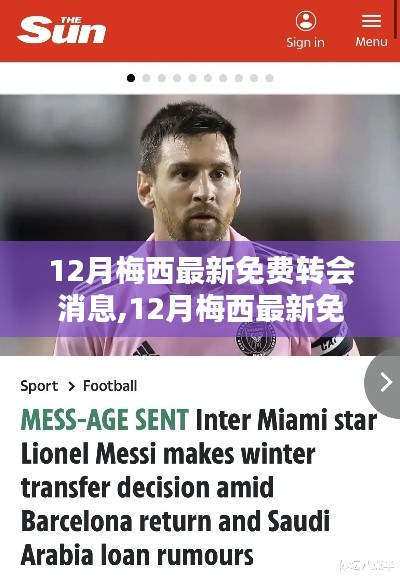Screen dimensions: 400x578
Task: Select the first carousel dot
Action: [x=131, y=78]
